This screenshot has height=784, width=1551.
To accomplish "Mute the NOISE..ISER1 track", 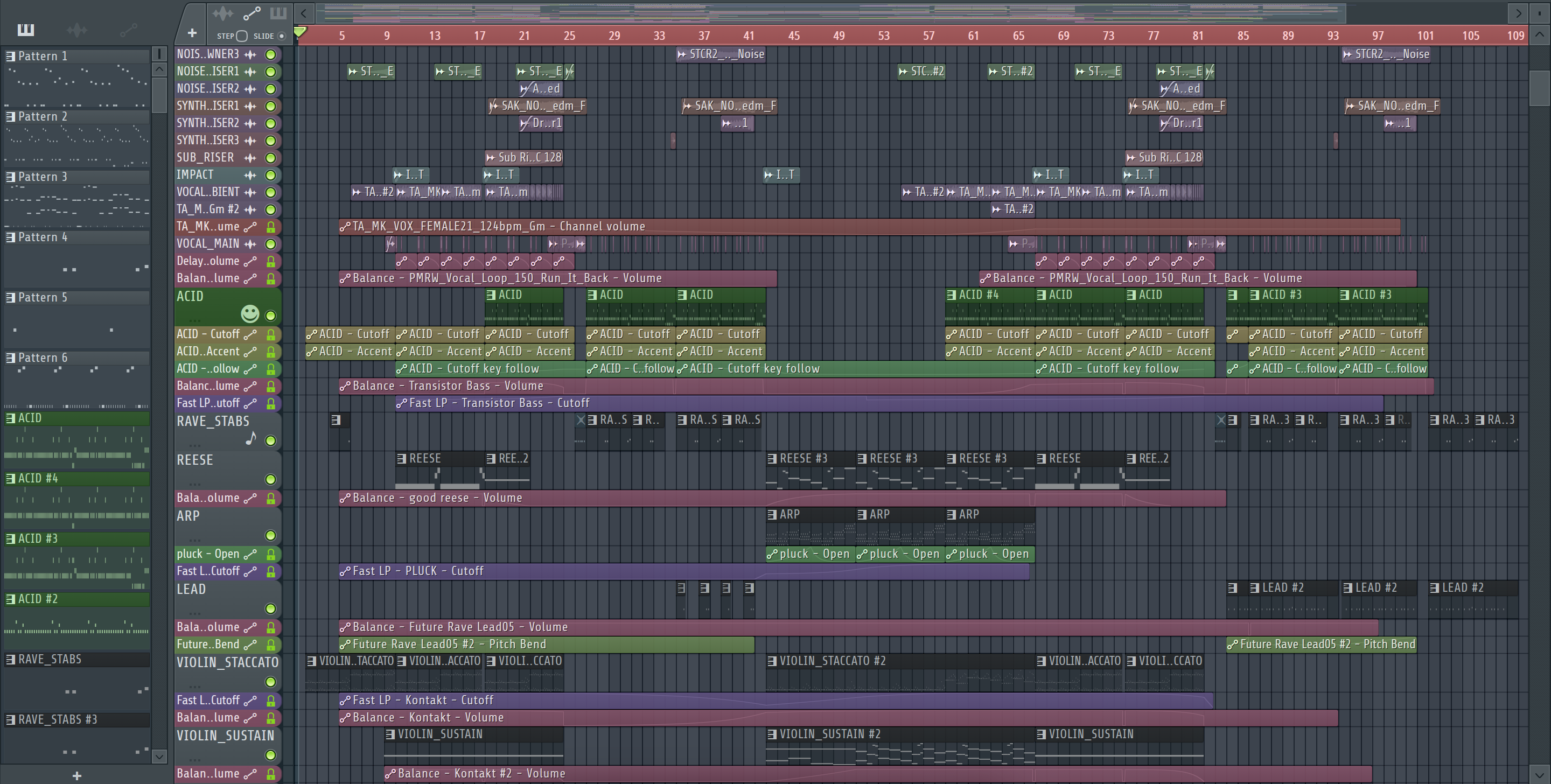I will [x=271, y=72].
